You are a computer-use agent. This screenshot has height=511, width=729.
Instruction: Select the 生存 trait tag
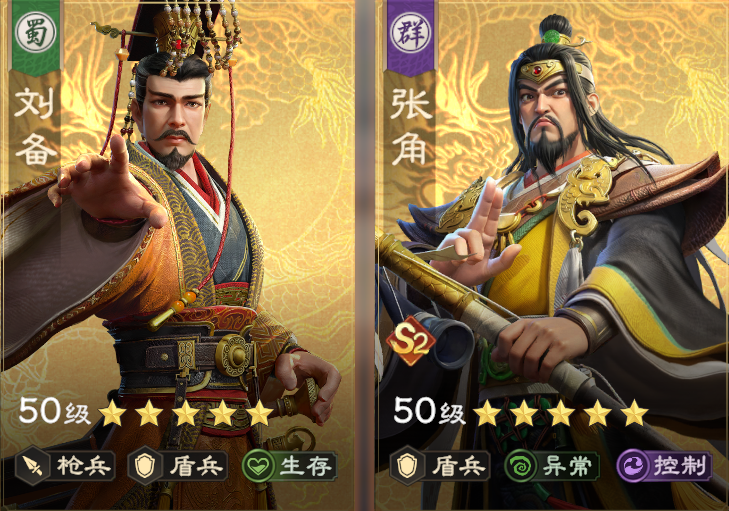tap(289, 465)
